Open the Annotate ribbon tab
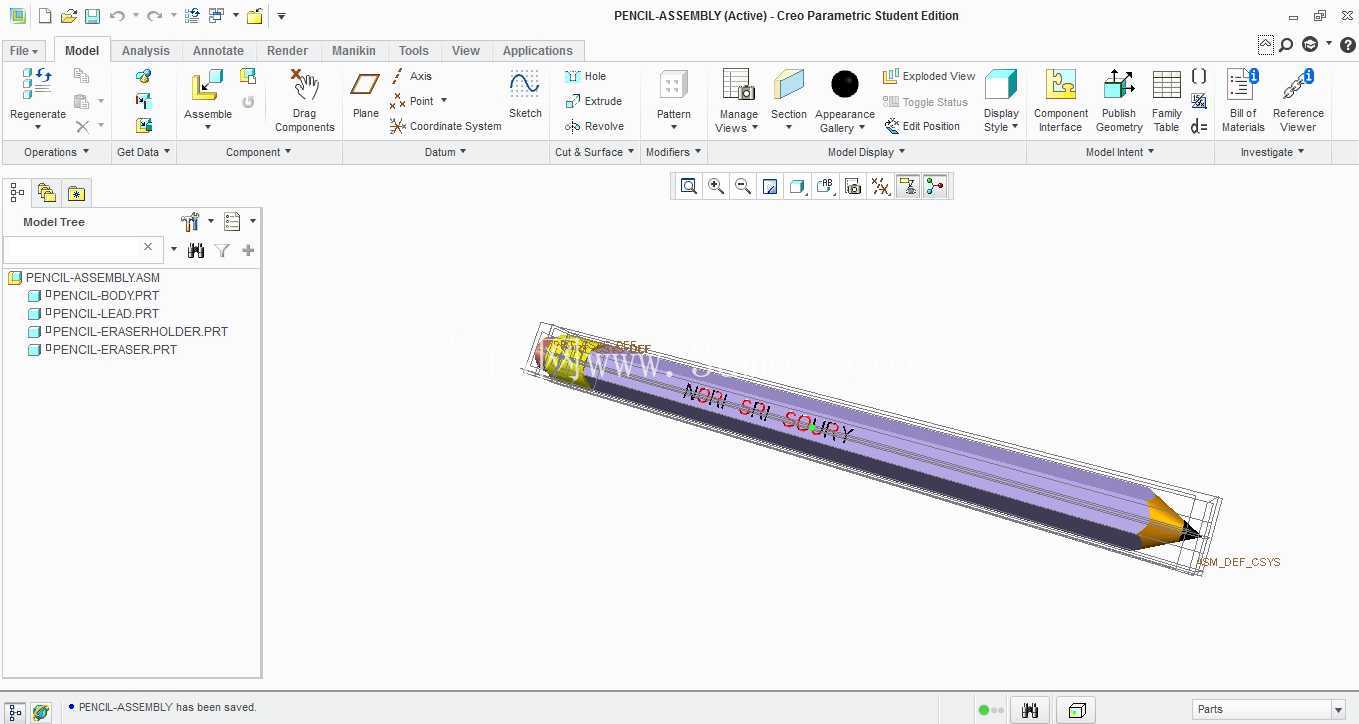1359x724 pixels. point(218,51)
